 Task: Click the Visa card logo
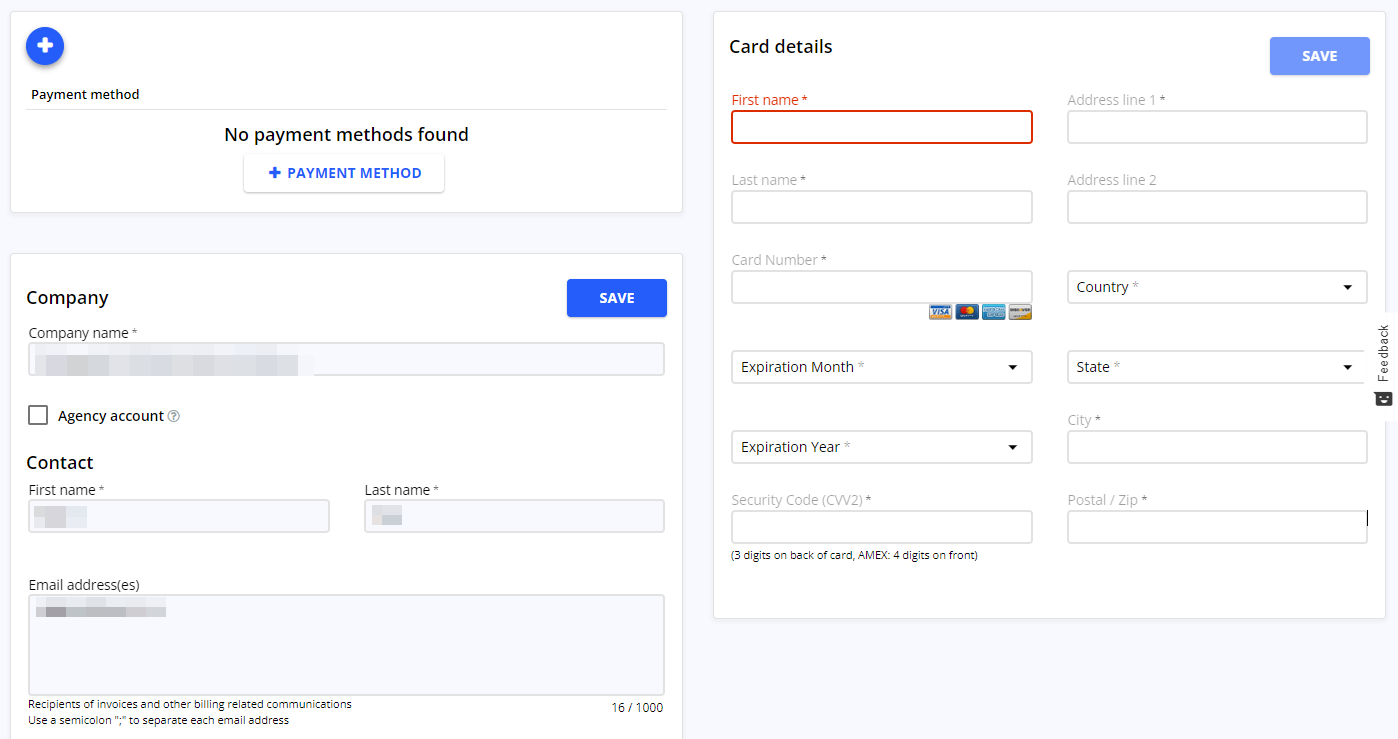click(x=940, y=312)
